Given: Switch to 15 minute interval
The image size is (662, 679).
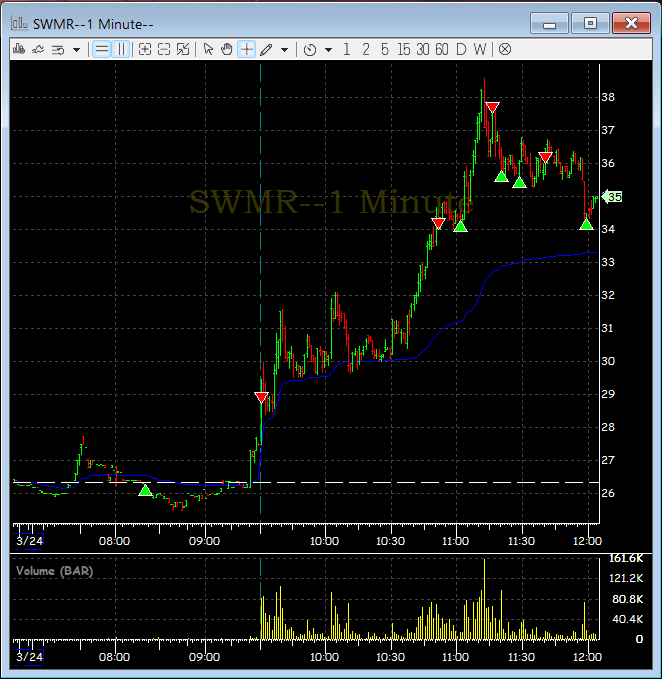Looking at the screenshot, I should pos(404,49).
